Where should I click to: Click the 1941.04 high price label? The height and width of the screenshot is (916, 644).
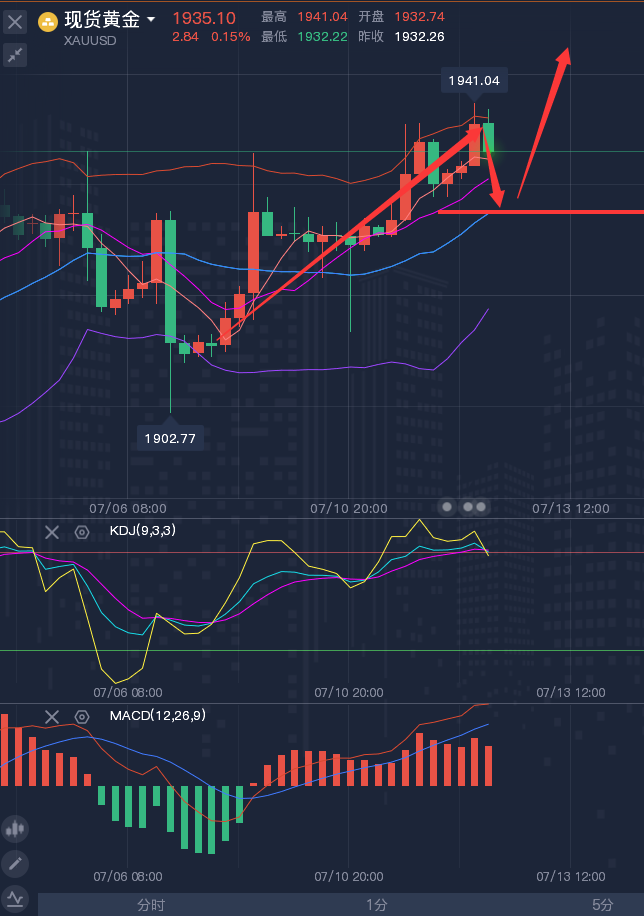[474, 81]
